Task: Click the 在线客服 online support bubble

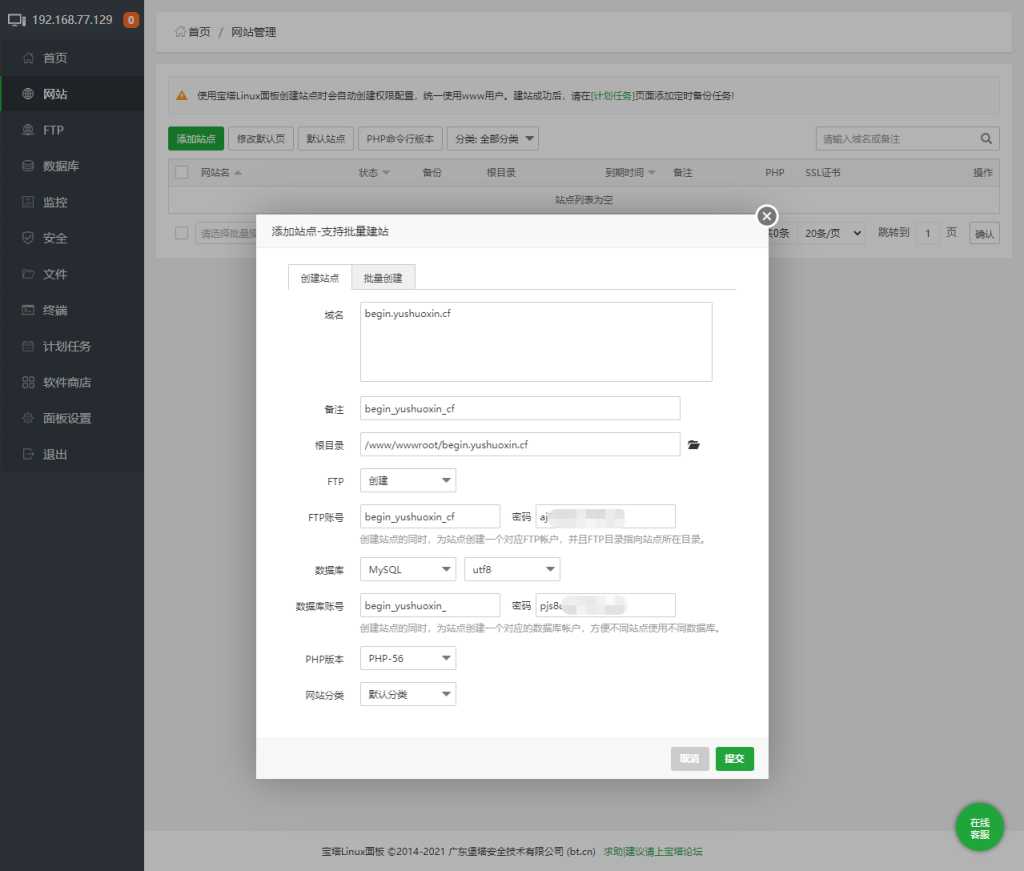Action: [979, 827]
